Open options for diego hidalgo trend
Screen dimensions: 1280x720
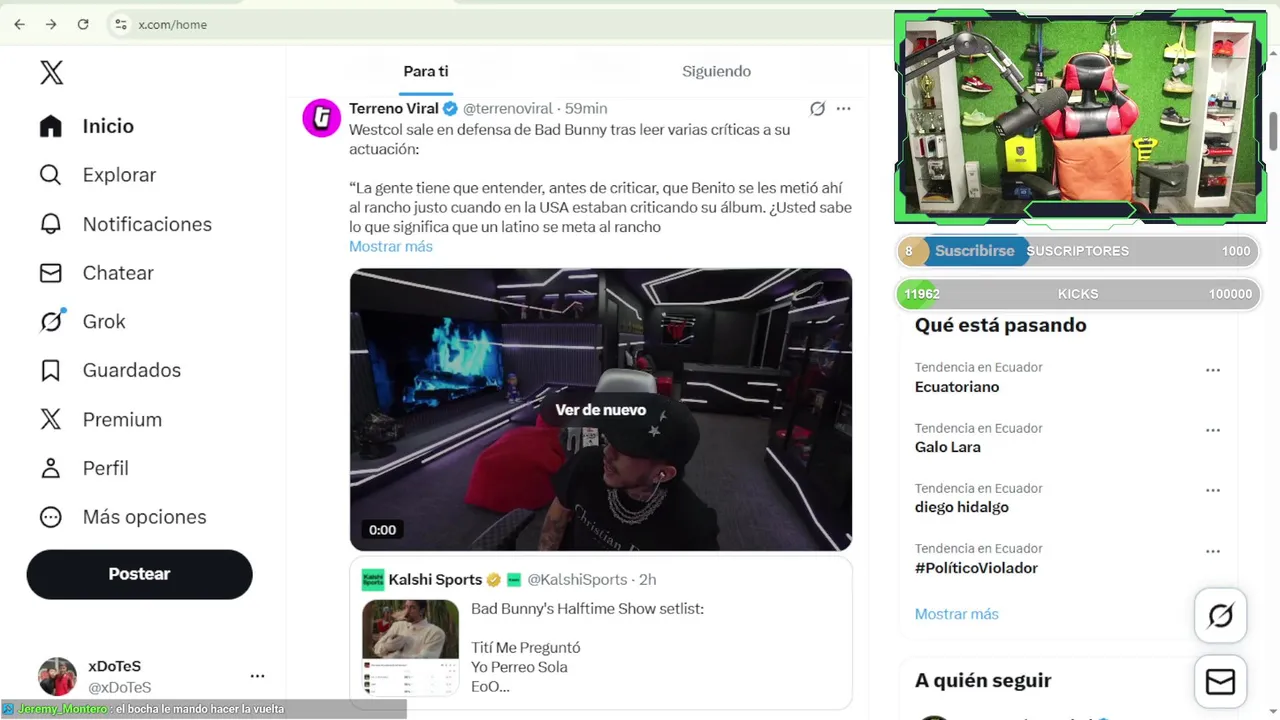[1213, 491]
